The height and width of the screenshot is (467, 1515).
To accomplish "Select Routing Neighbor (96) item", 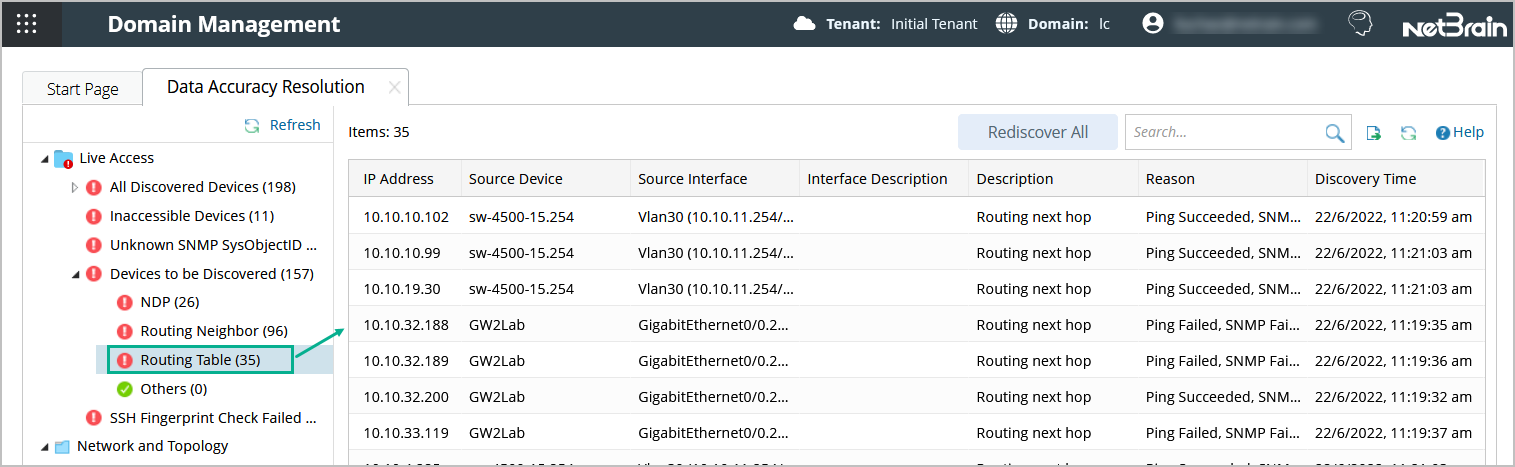I will click(x=213, y=331).
